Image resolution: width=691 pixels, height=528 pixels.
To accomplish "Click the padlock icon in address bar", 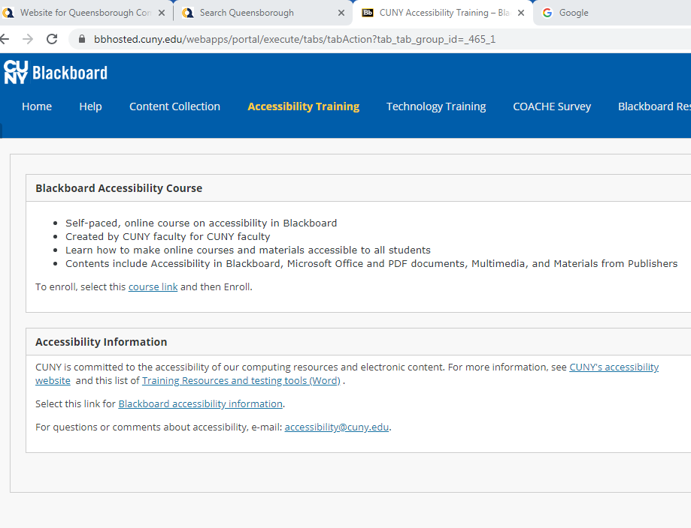I will click(x=82, y=39).
